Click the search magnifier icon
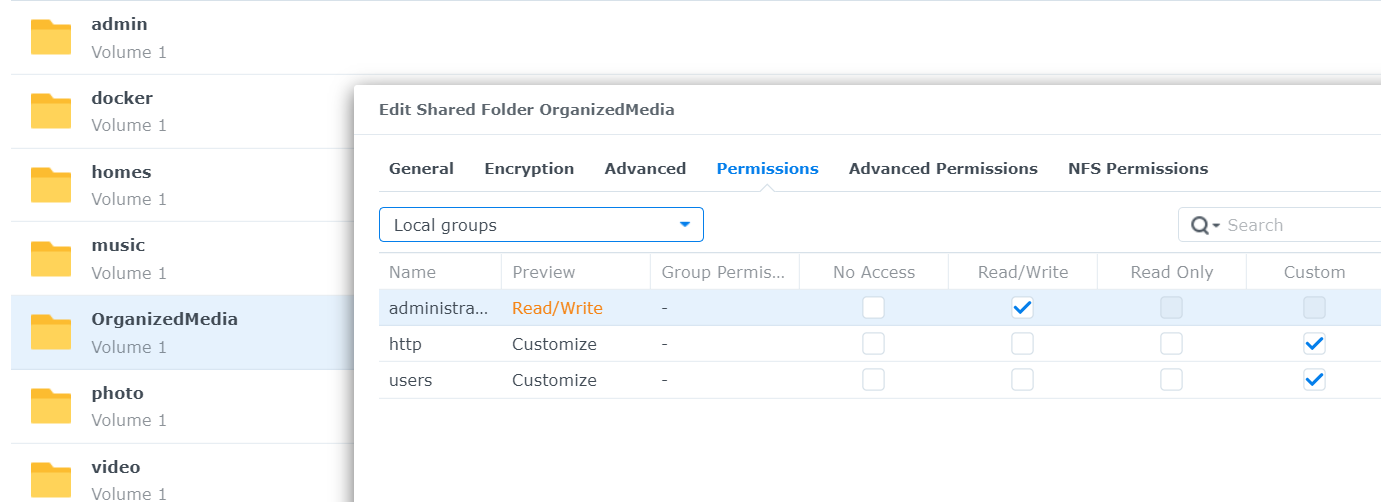Screen dimensions: 1381x502 1200,226
